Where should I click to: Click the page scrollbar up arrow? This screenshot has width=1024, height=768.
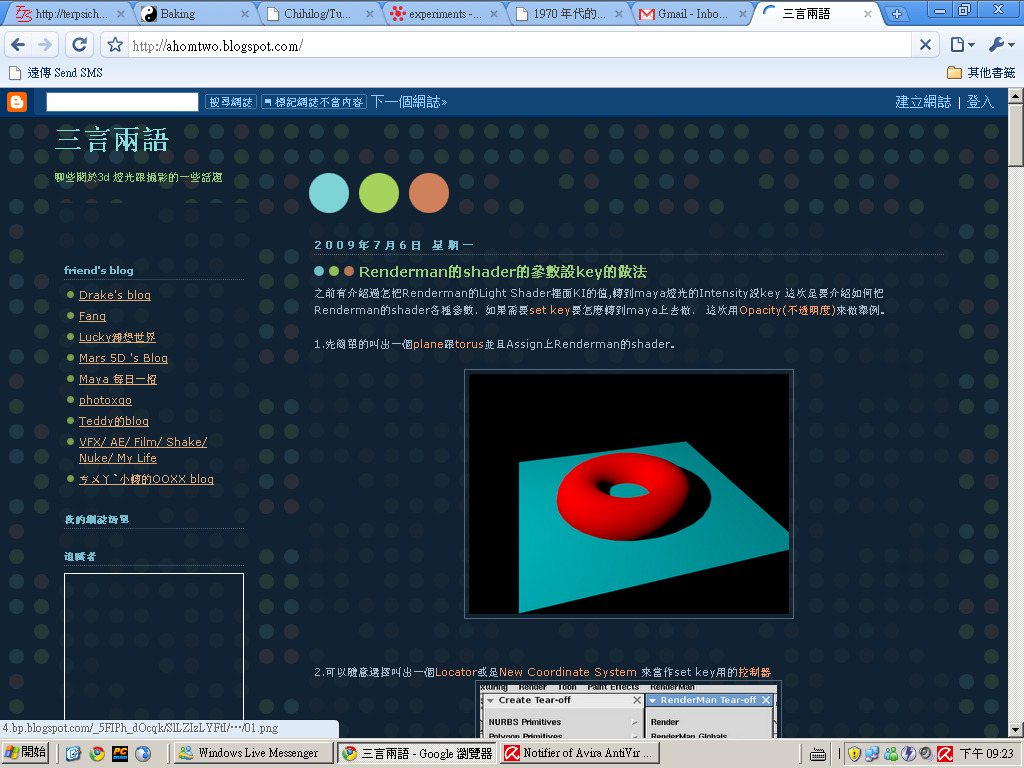click(x=1016, y=96)
